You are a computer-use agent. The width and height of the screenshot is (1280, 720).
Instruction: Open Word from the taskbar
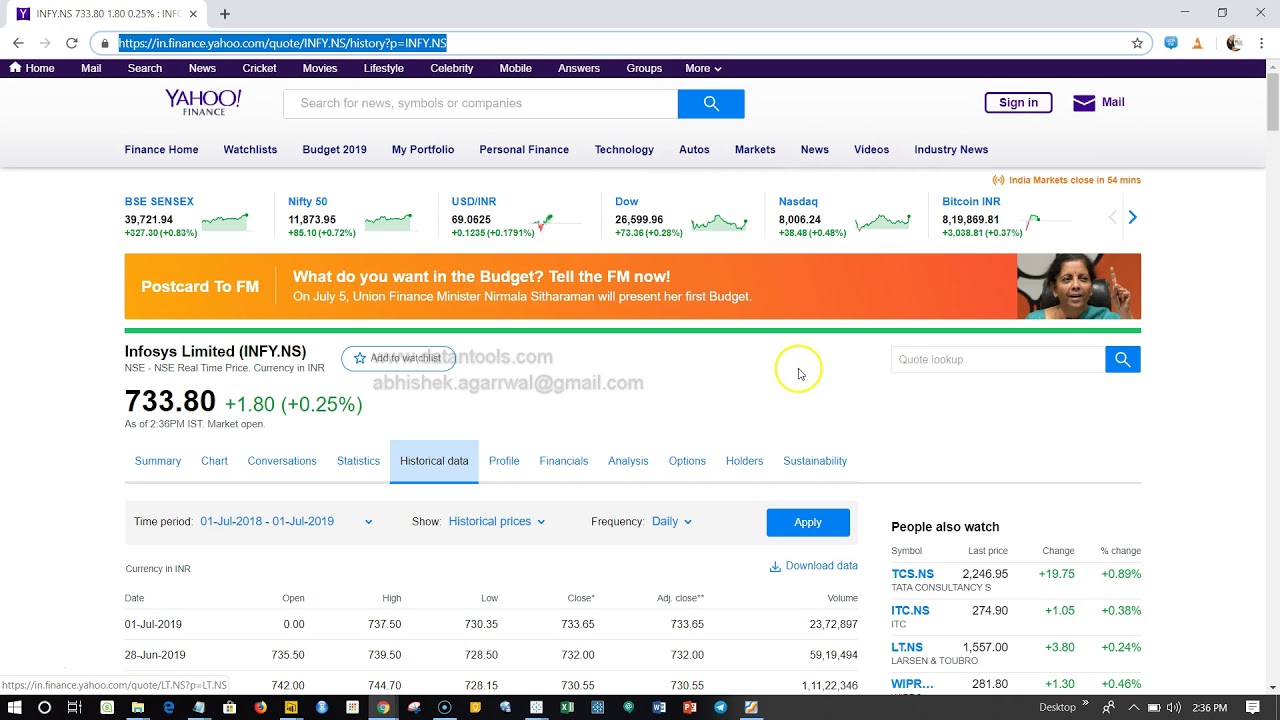[x=659, y=707]
